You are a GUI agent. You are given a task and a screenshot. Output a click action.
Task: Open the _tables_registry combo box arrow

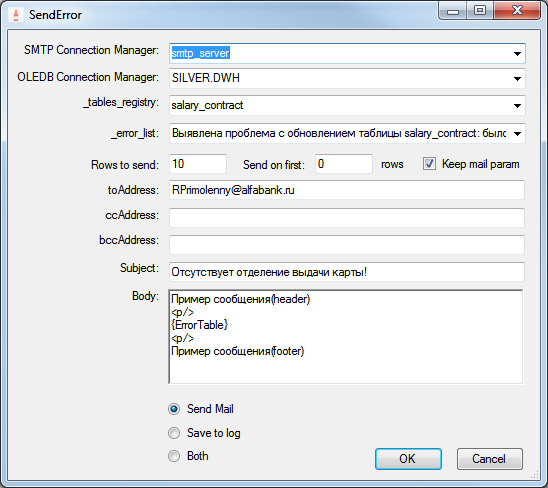coord(517,106)
